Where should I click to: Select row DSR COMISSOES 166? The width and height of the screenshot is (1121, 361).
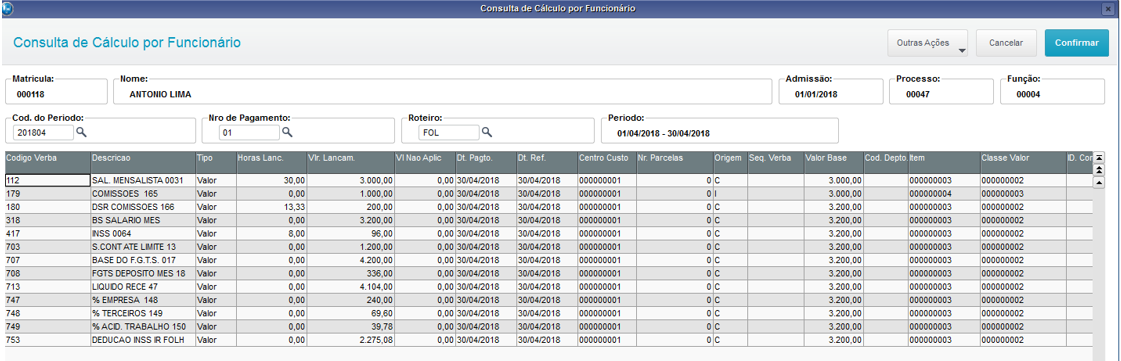click(548, 207)
